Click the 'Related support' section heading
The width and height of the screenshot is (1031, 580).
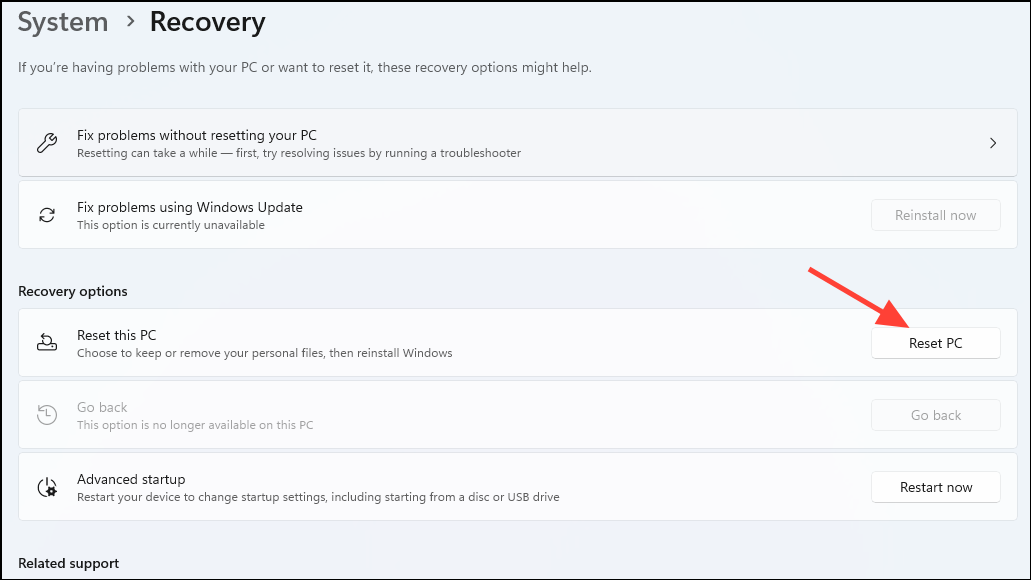coord(68,564)
